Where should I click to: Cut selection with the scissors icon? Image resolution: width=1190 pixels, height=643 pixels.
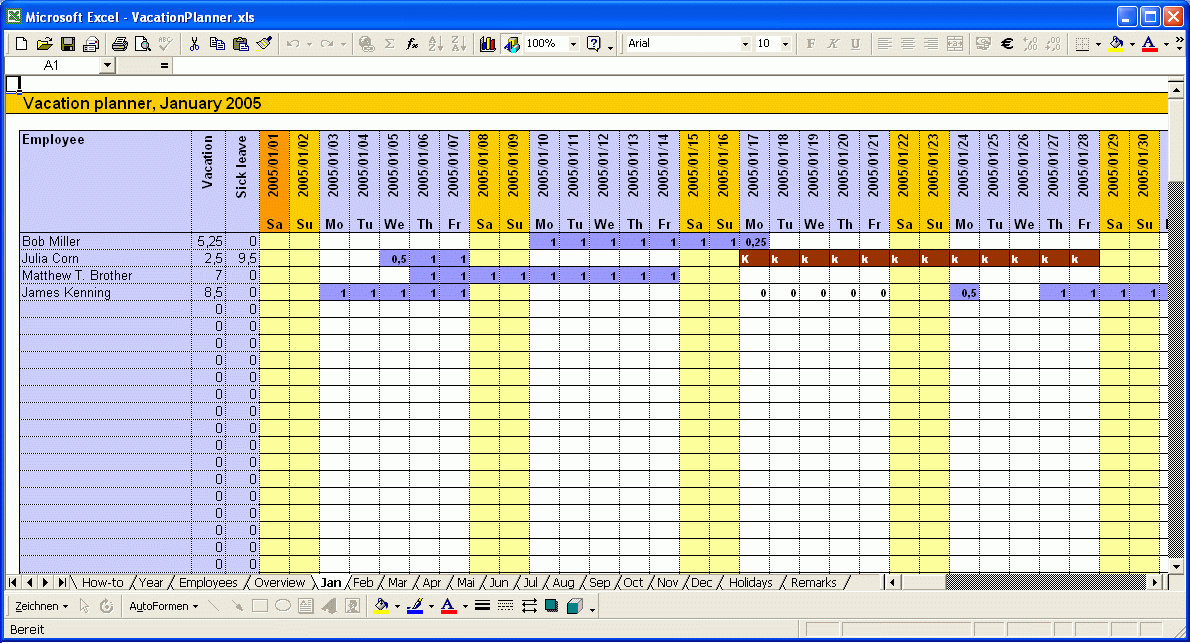tap(194, 44)
